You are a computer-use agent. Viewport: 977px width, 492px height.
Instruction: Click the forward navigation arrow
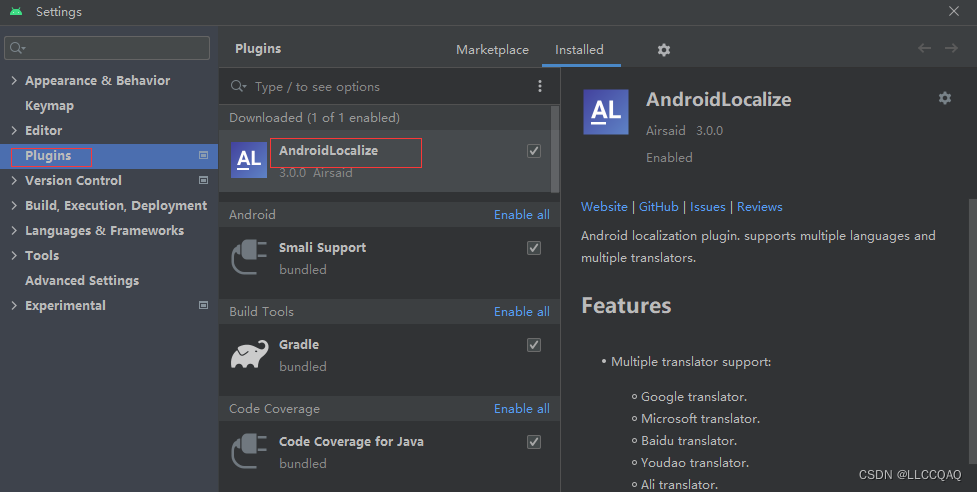click(951, 49)
